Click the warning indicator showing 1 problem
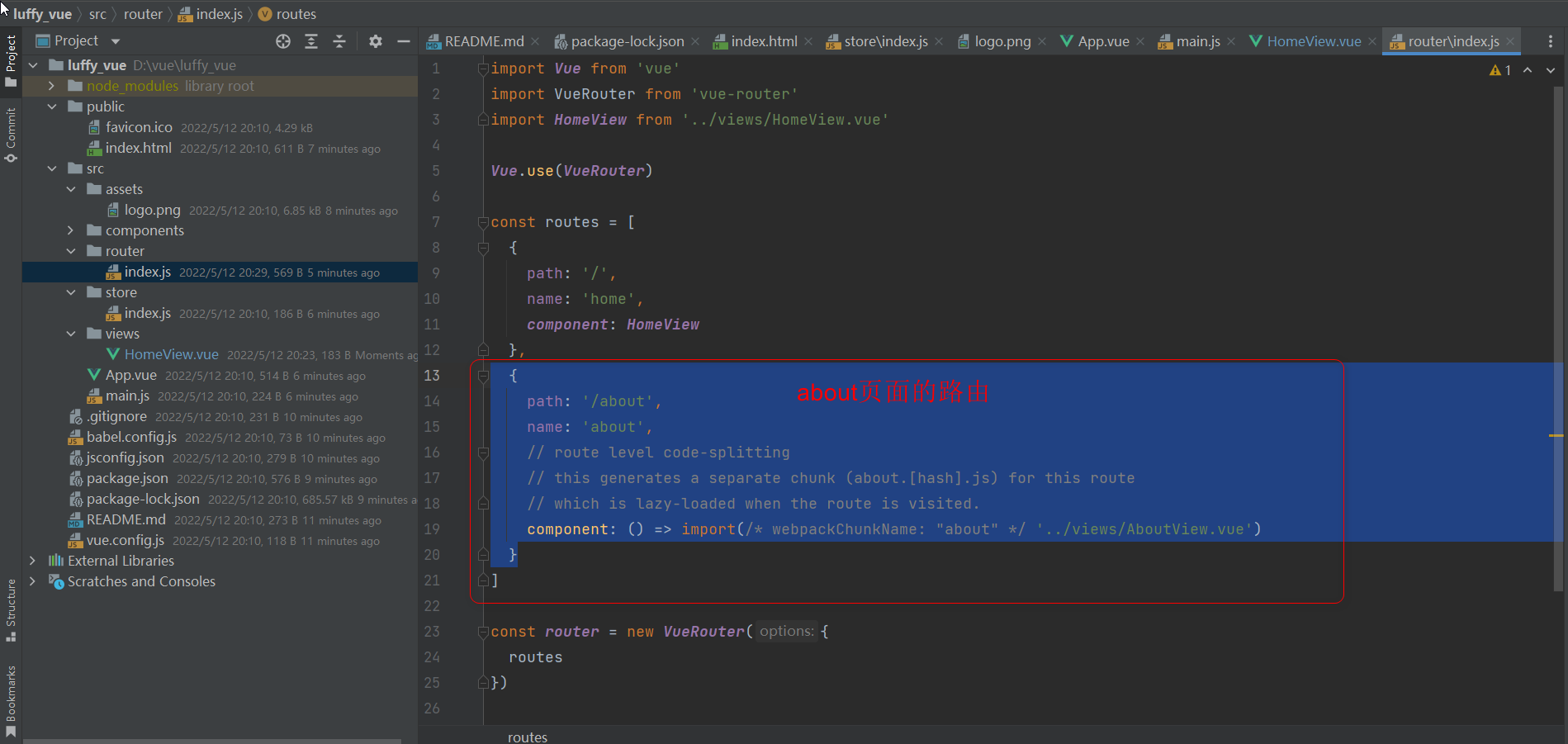 pyautogui.click(x=1499, y=70)
